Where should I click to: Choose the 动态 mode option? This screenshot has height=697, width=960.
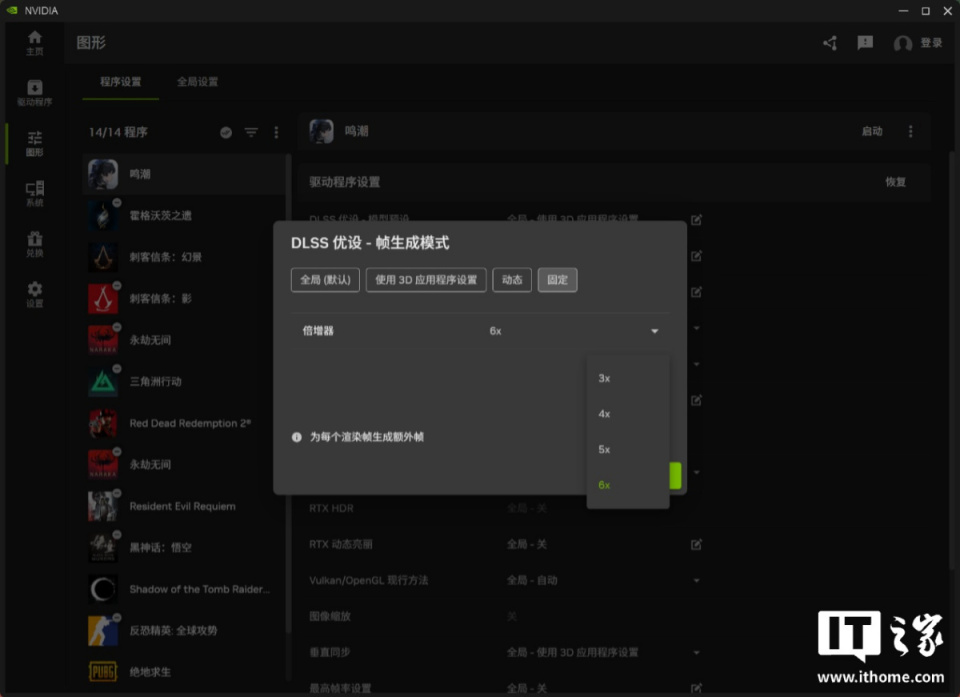click(x=512, y=280)
